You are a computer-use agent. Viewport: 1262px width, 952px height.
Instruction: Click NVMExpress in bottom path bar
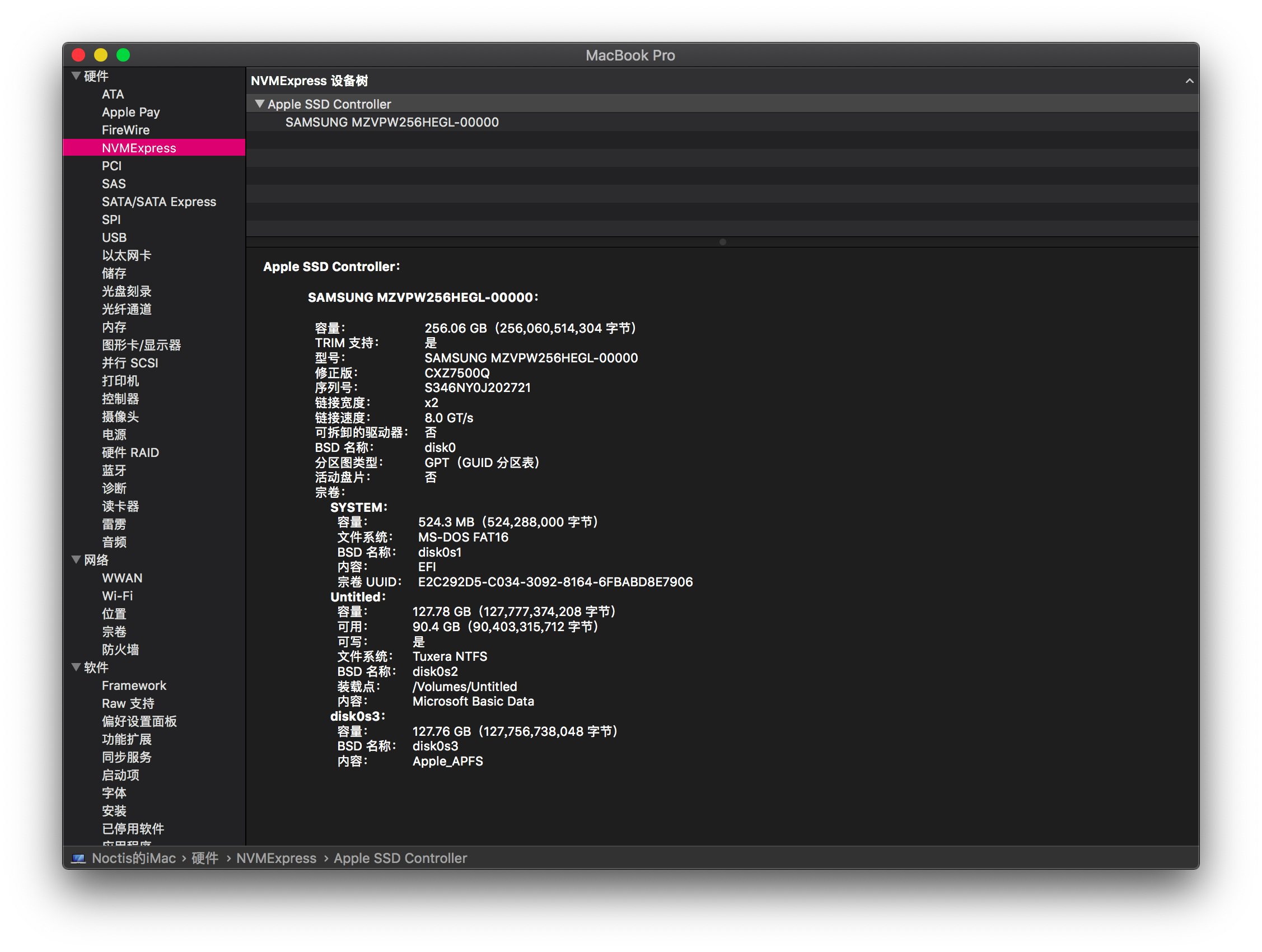click(x=276, y=858)
